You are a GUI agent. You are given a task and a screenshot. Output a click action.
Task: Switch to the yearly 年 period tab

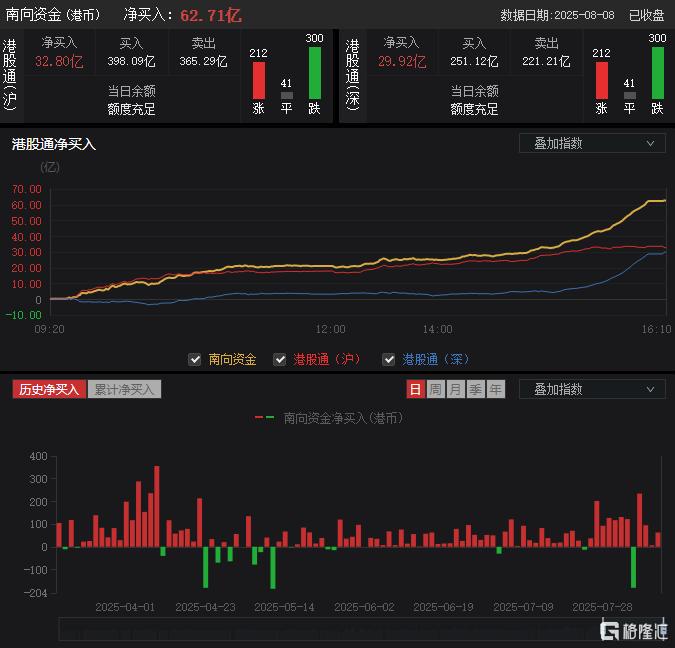pyautogui.click(x=496, y=389)
